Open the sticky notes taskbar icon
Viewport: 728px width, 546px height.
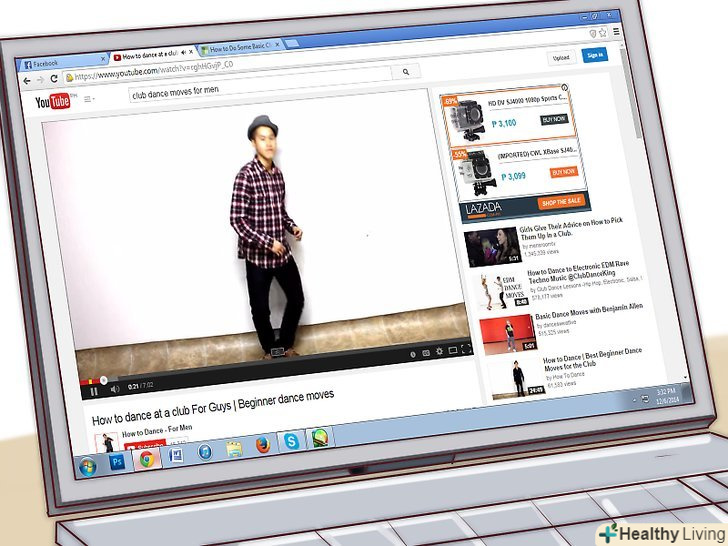(234, 448)
